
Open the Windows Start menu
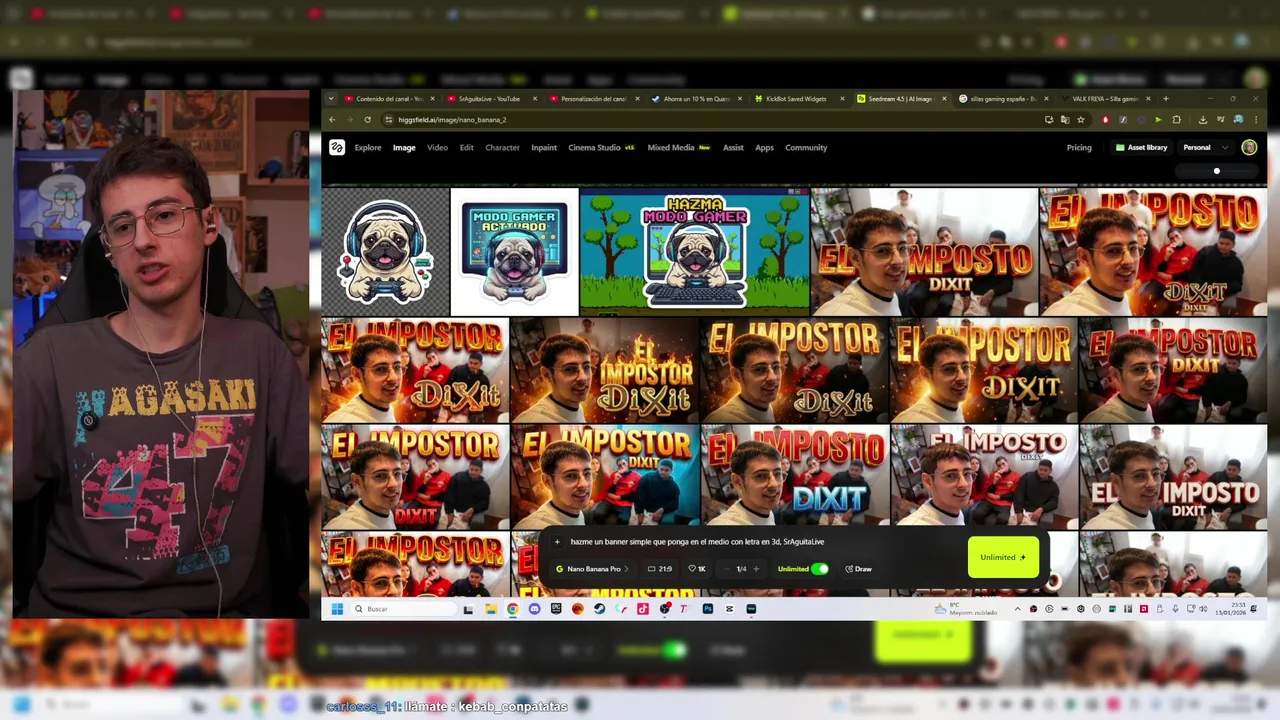coord(337,609)
